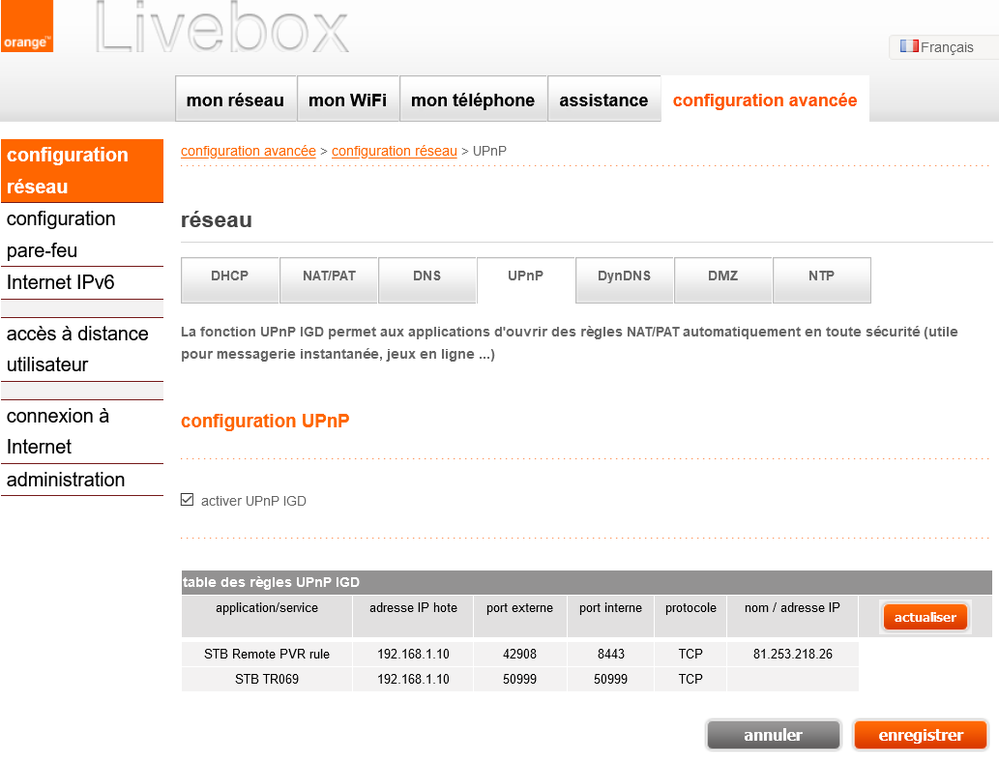Switch to mon WiFi tab

click(x=348, y=99)
